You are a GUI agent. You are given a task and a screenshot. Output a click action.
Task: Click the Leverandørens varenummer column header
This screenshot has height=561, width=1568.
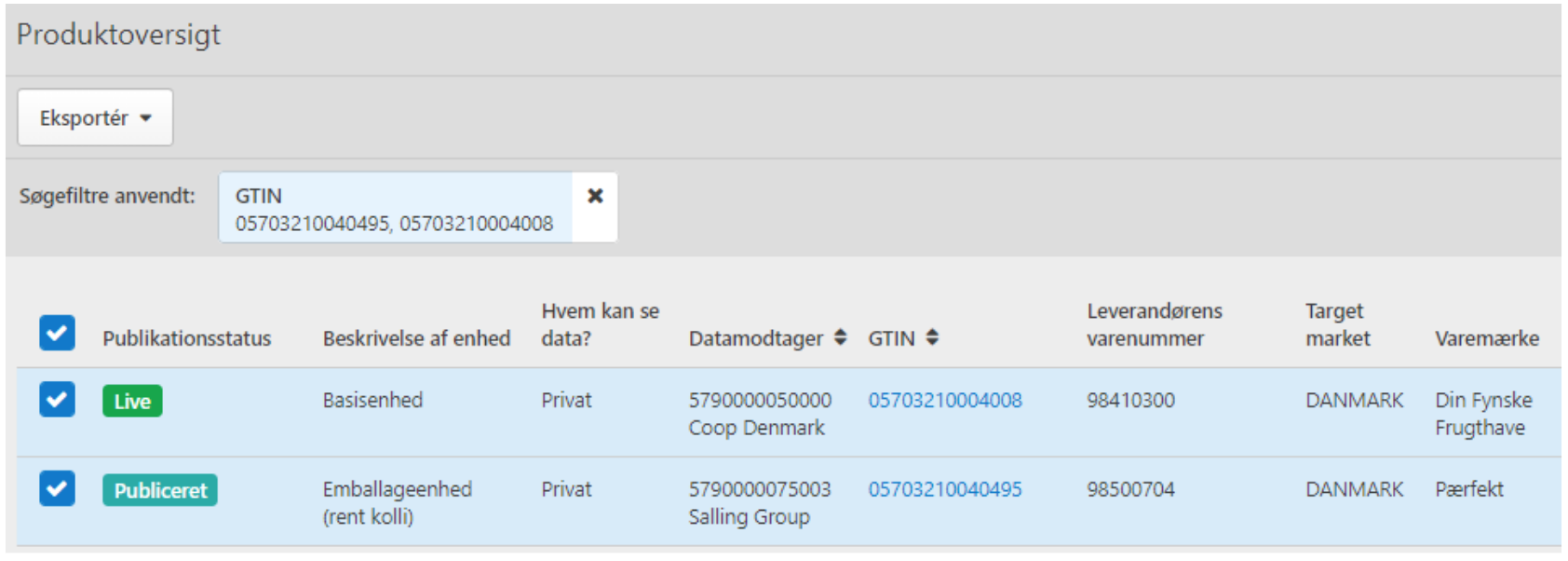tap(1154, 324)
